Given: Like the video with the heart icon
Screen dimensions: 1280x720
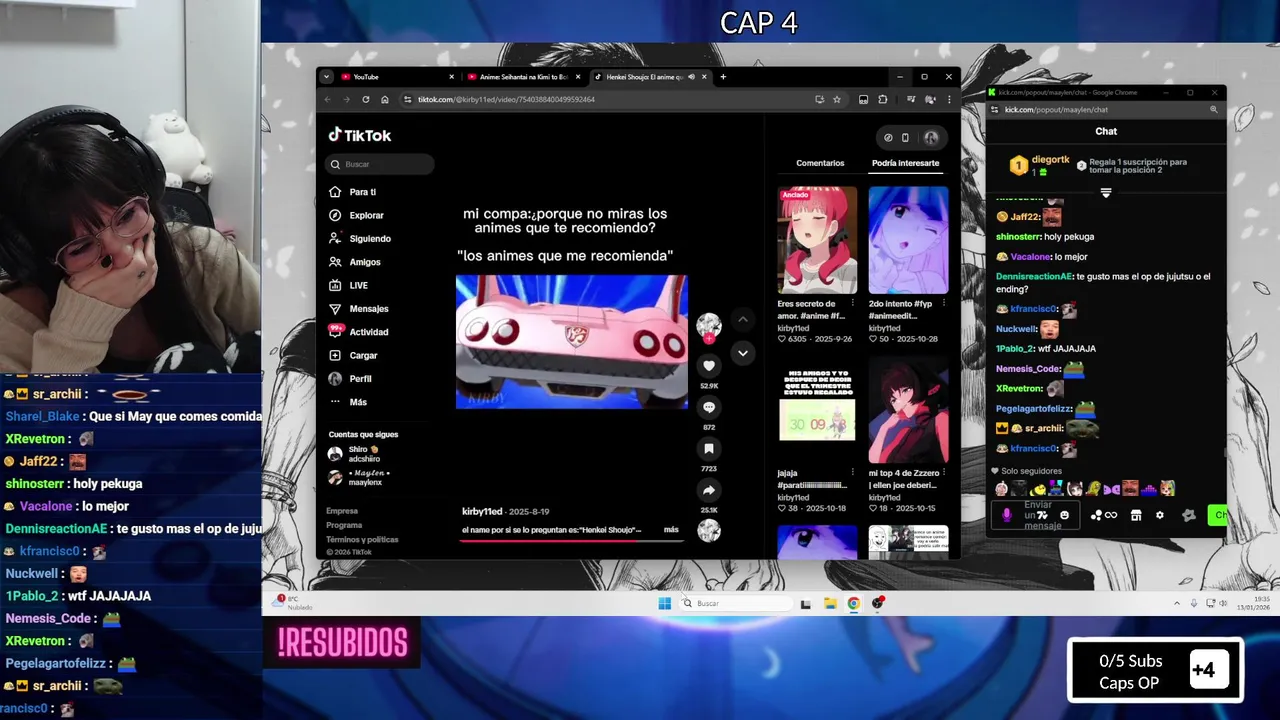Looking at the screenshot, I should 709,366.
